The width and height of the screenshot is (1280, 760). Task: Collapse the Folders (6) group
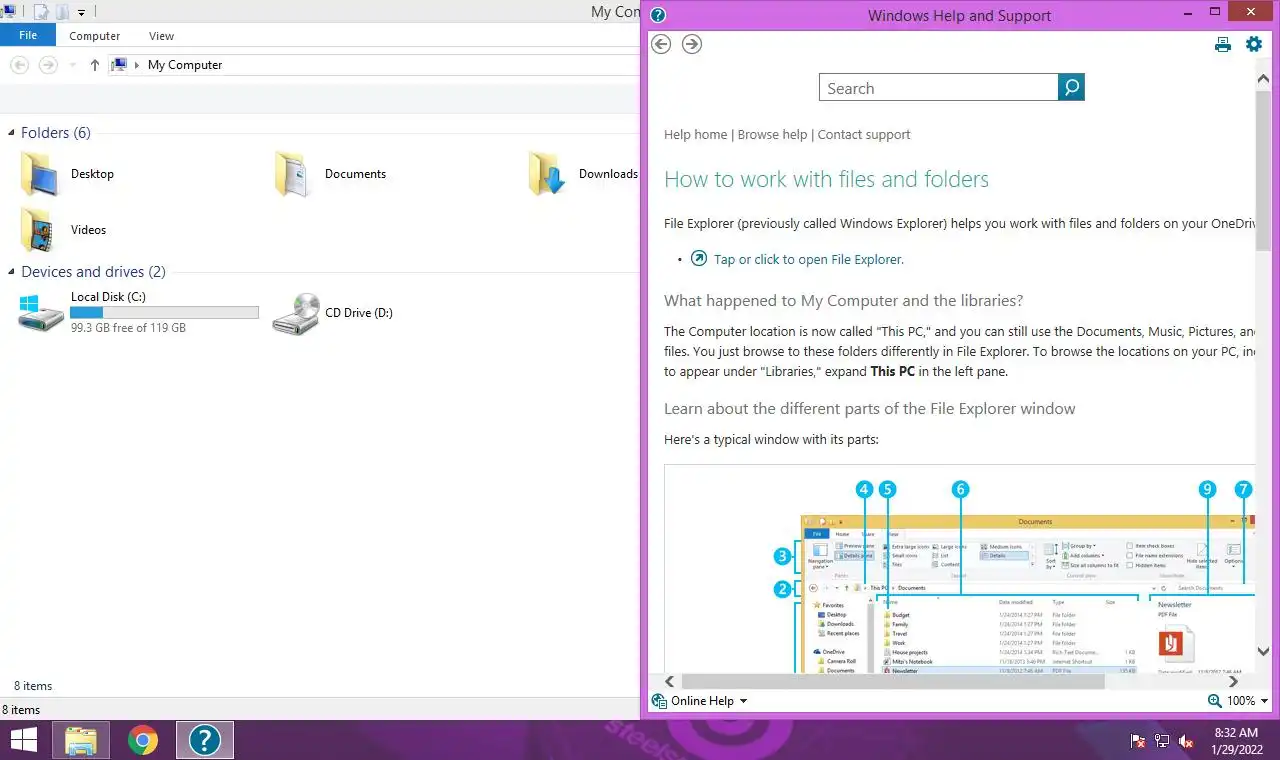pos(12,133)
